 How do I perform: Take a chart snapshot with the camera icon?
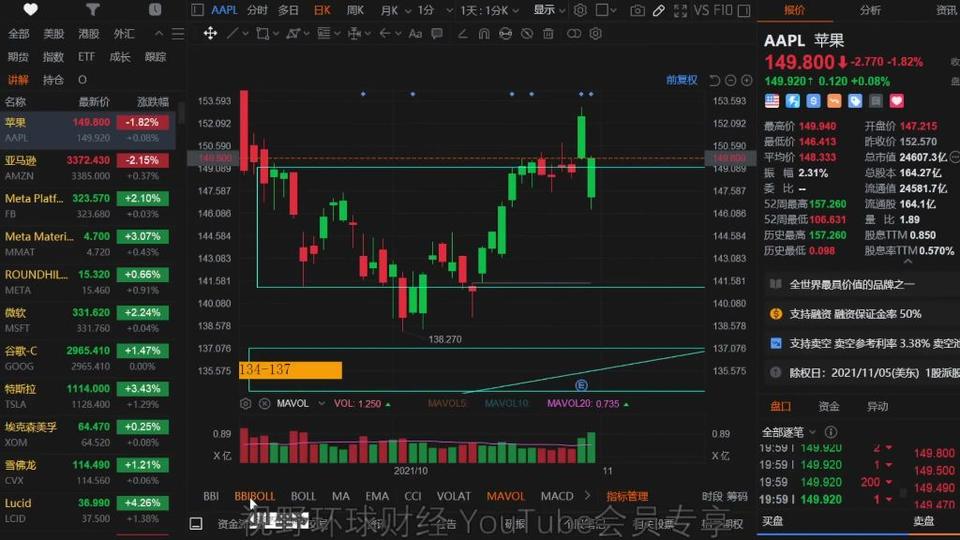click(637, 10)
